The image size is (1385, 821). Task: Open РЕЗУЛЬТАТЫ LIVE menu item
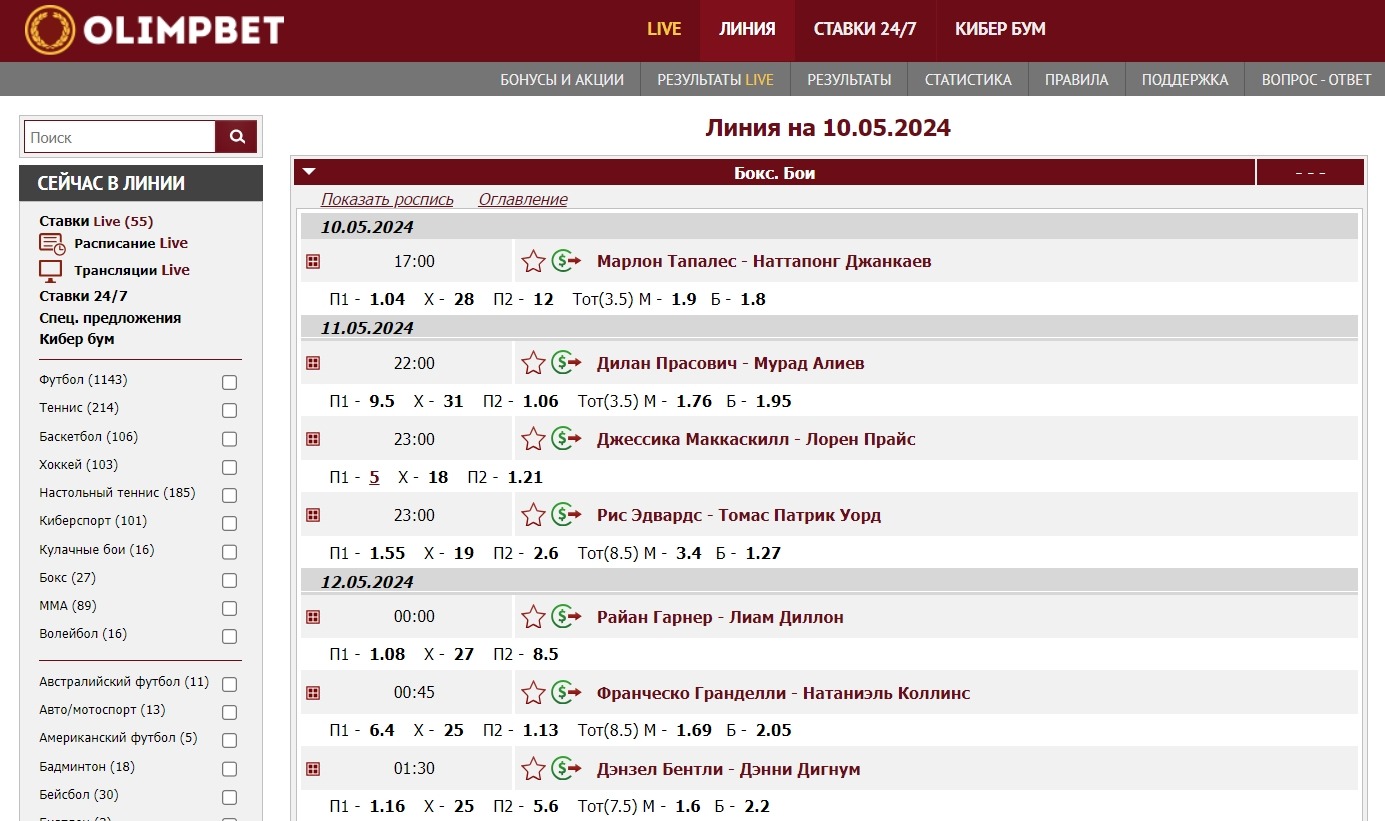click(715, 80)
